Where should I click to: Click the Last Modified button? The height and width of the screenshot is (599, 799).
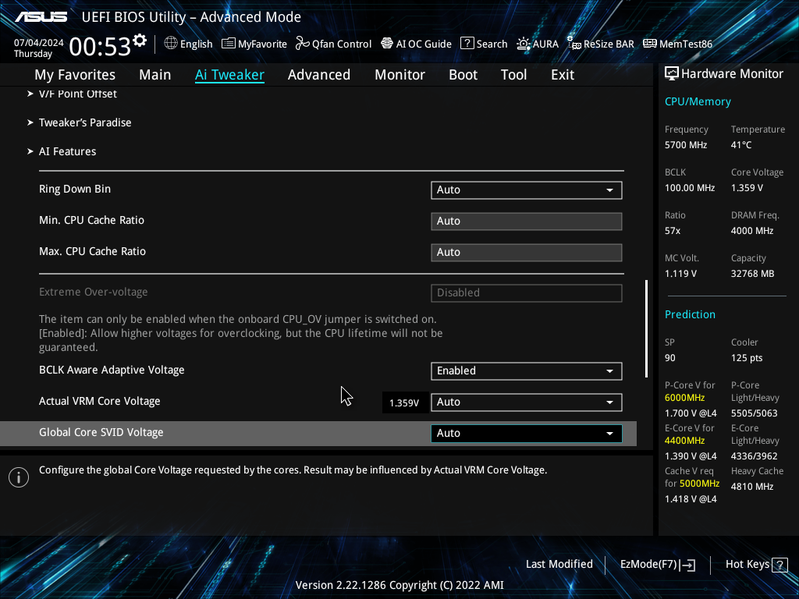(559, 564)
